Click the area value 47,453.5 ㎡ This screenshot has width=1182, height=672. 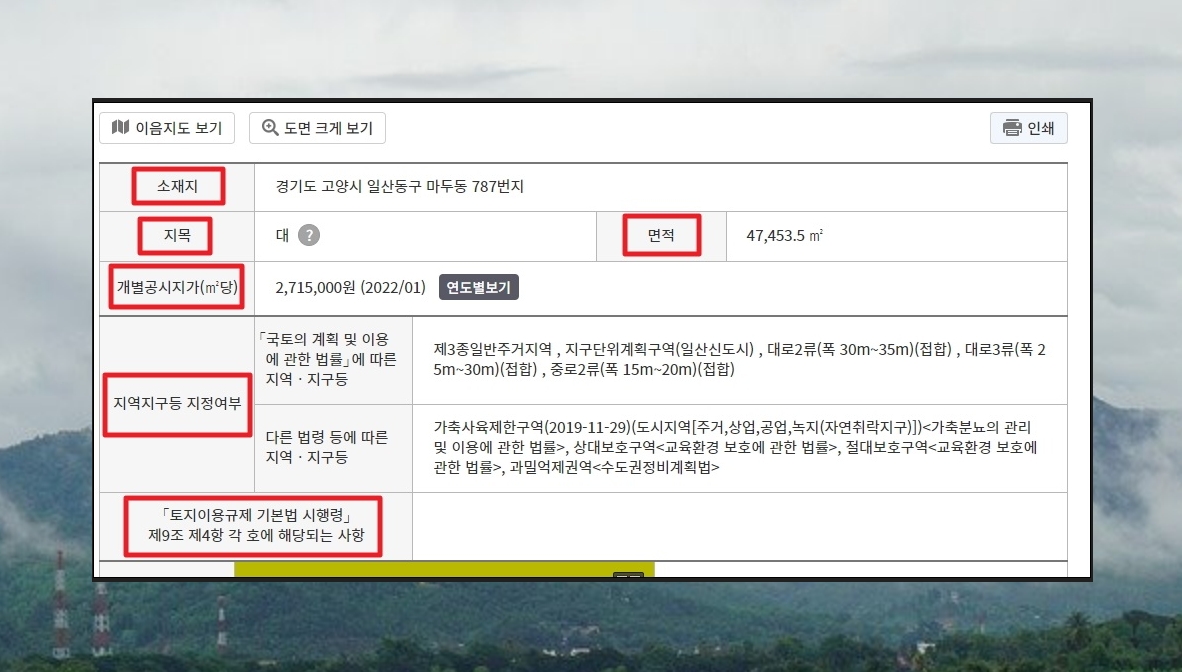(x=785, y=235)
